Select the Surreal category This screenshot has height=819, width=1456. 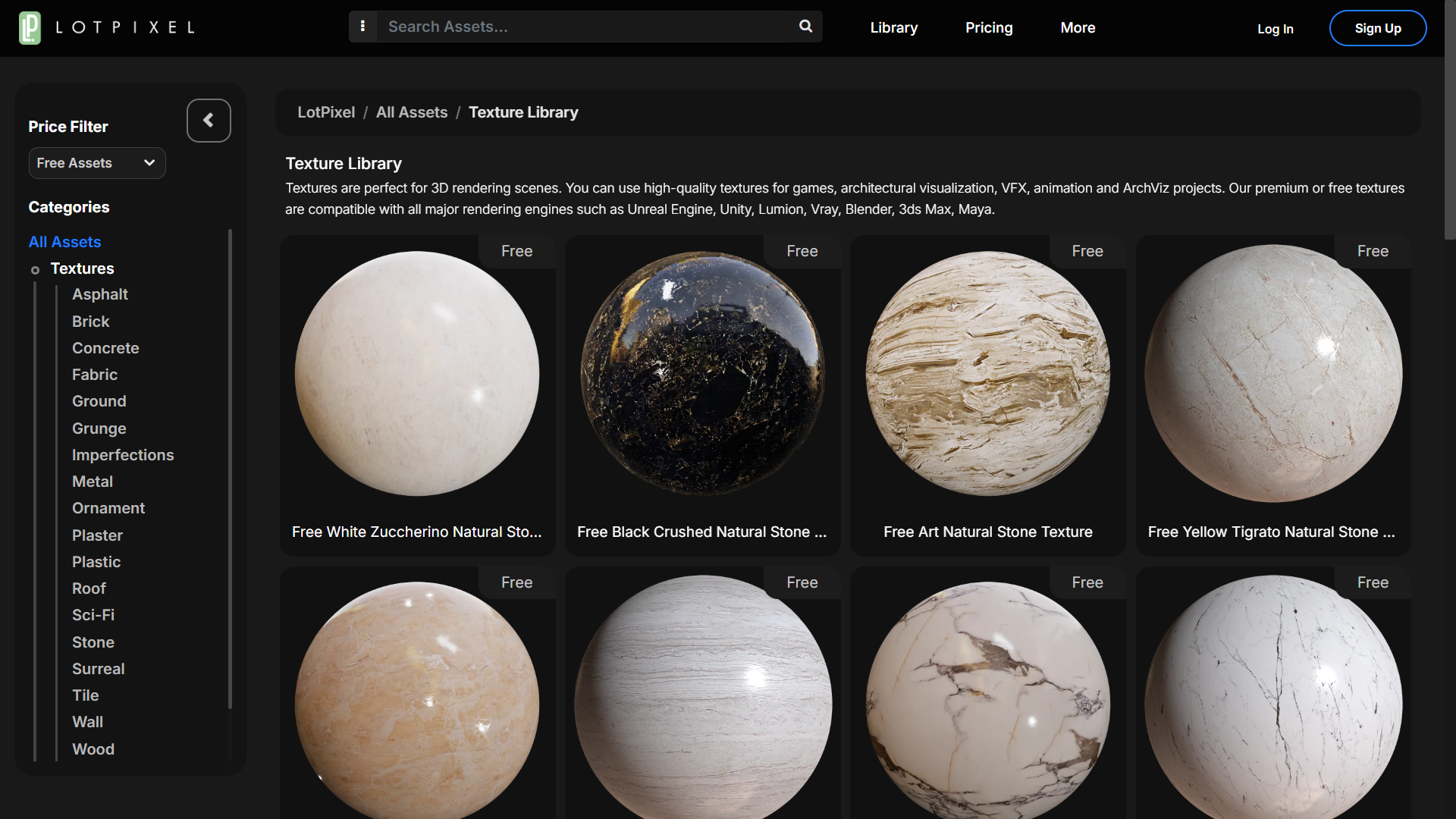(x=99, y=669)
